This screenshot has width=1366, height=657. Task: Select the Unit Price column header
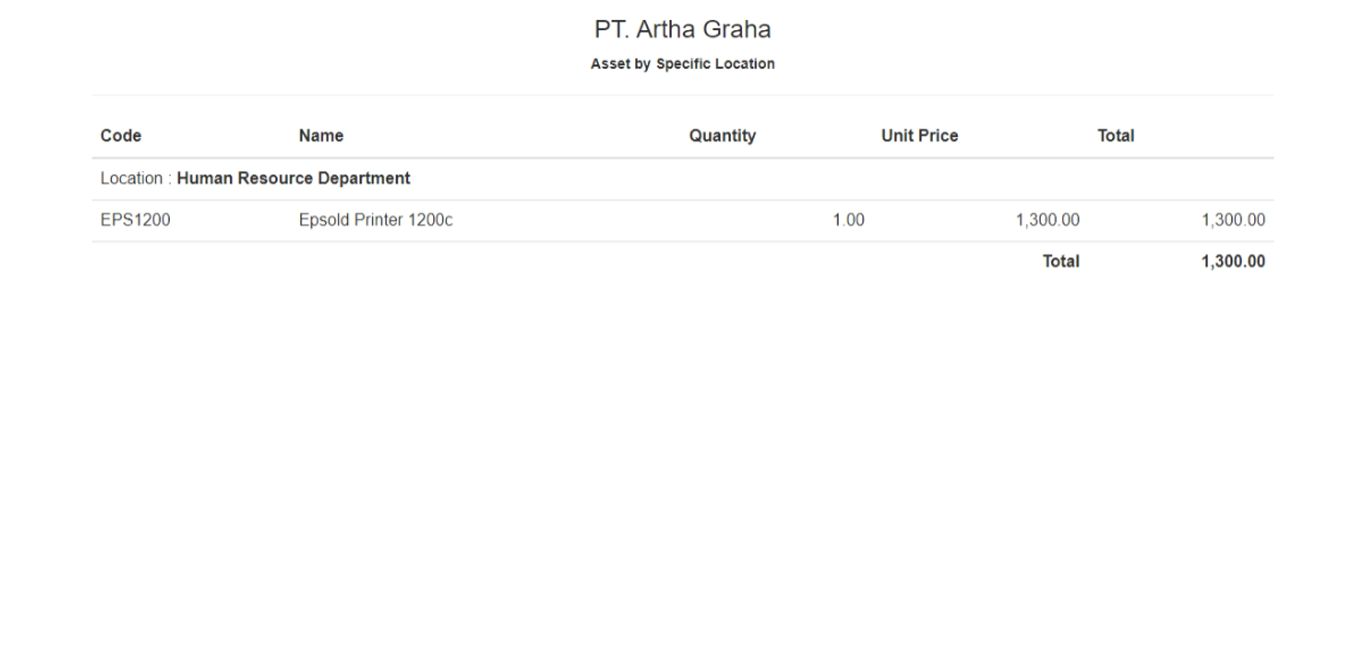[x=919, y=136]
